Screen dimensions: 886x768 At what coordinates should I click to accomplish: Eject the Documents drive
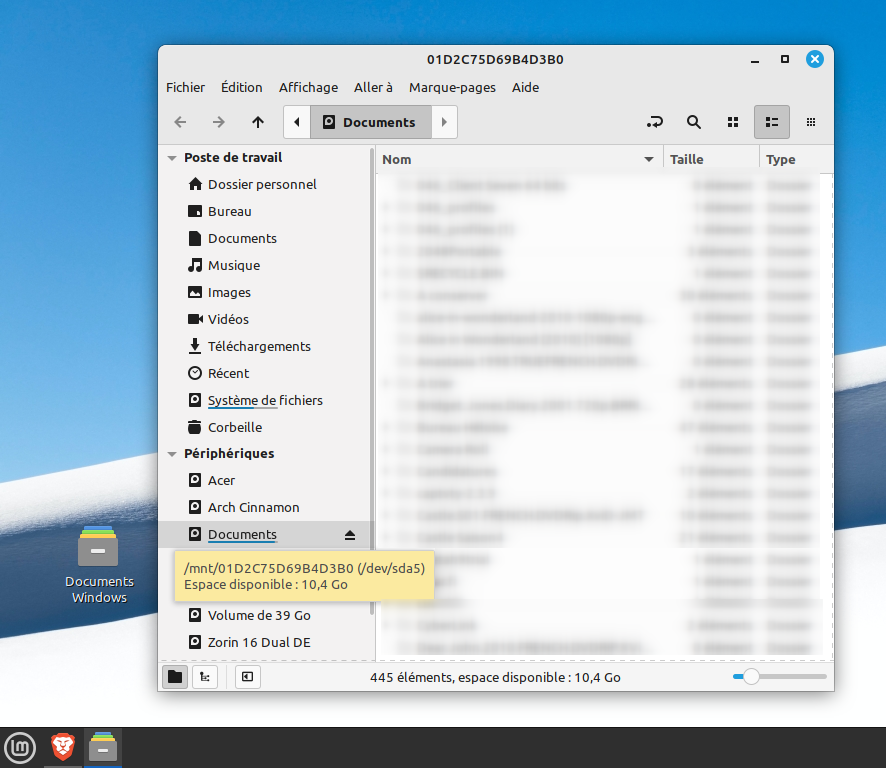pos(350,535)
